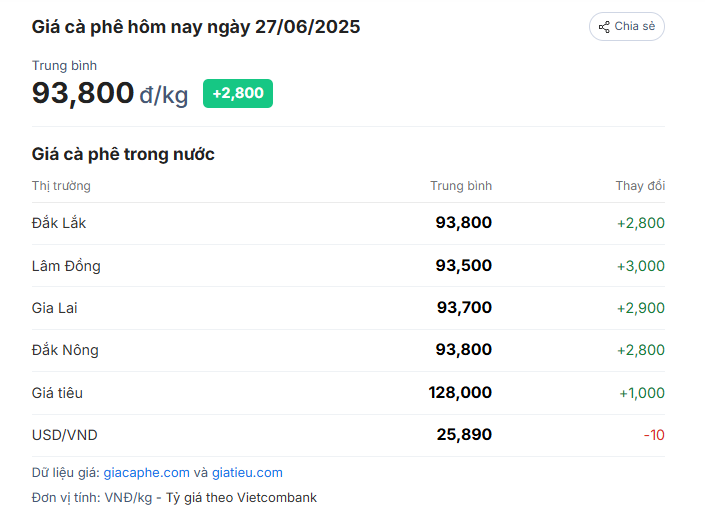The image size is (705, 522).
Task: Click the Giá cà phê trong nước heading
Action: (123, 154)
